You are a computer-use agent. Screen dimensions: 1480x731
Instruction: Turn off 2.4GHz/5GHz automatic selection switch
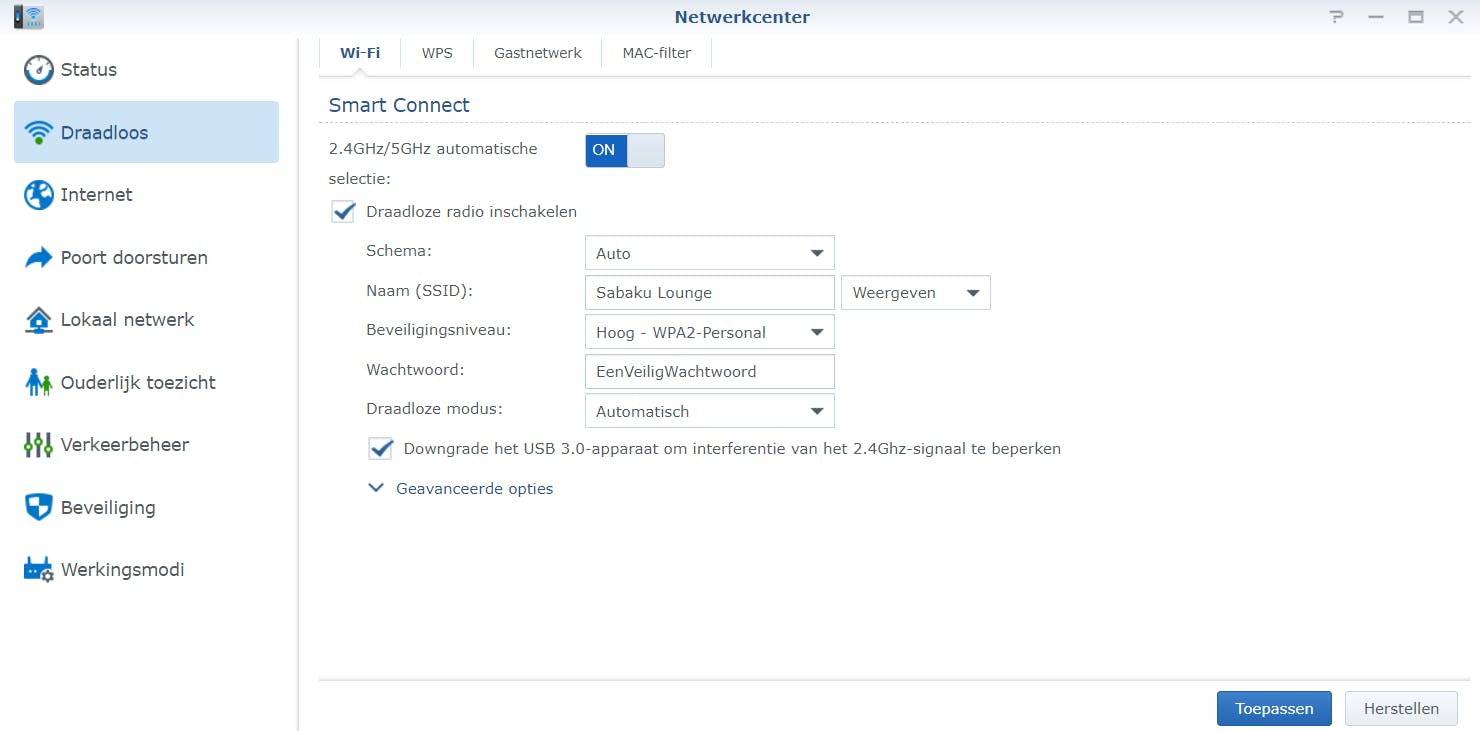(624, 150)
